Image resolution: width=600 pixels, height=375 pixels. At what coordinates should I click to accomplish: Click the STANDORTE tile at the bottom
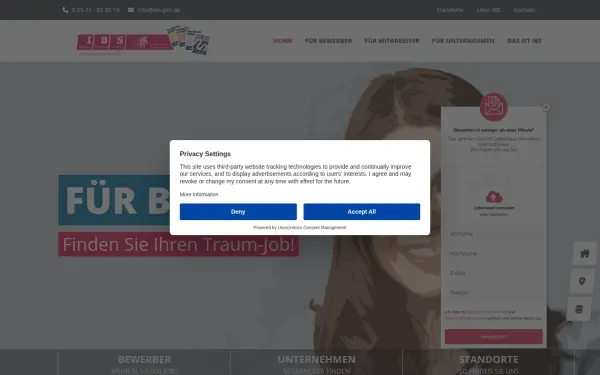489,362
